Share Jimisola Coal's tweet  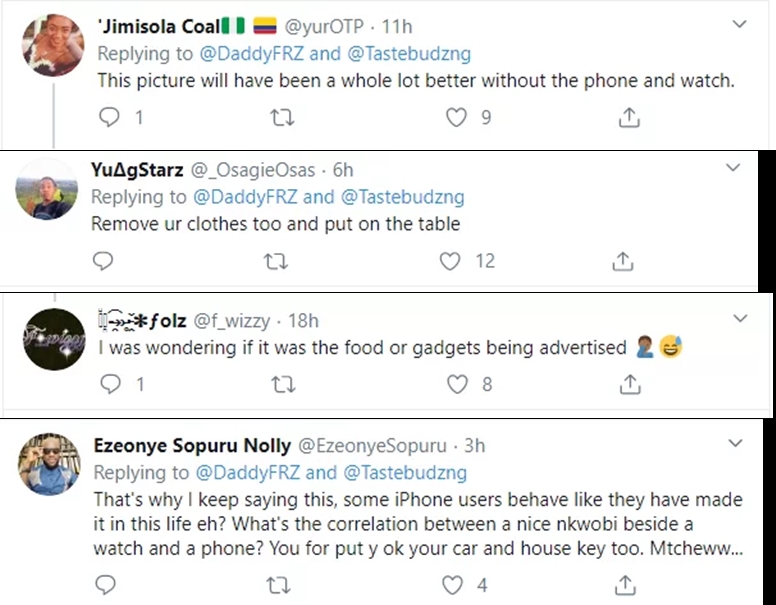pyautogui.click(x=629, y=118)
